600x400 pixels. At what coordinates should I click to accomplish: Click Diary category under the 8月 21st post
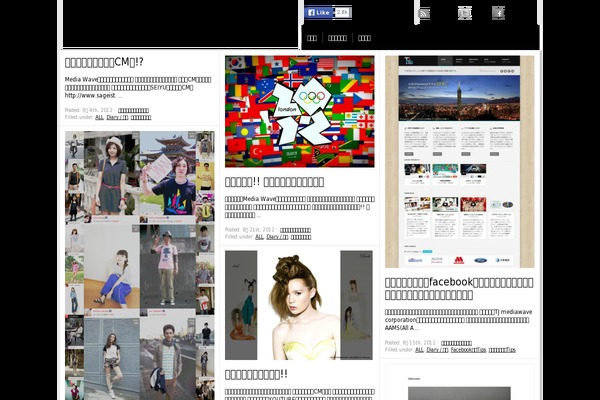pyautogui.click(x=277, y=237)
